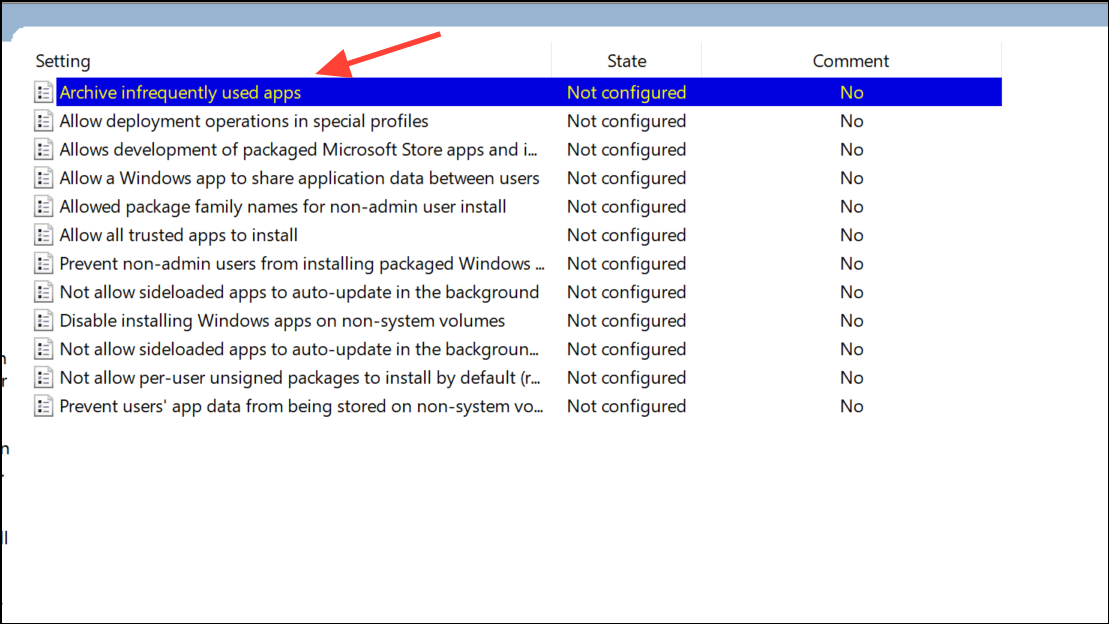
Task: Click the icon next to Allow a Windows app to share application data
Action: (x=43, y=178)
